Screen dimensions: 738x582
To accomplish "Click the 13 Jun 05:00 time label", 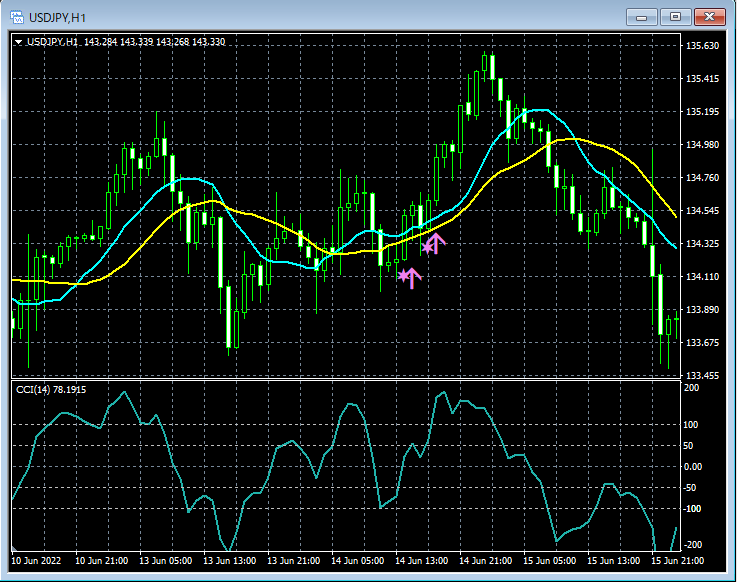I will pyautogui.click(x=165, y=560).
